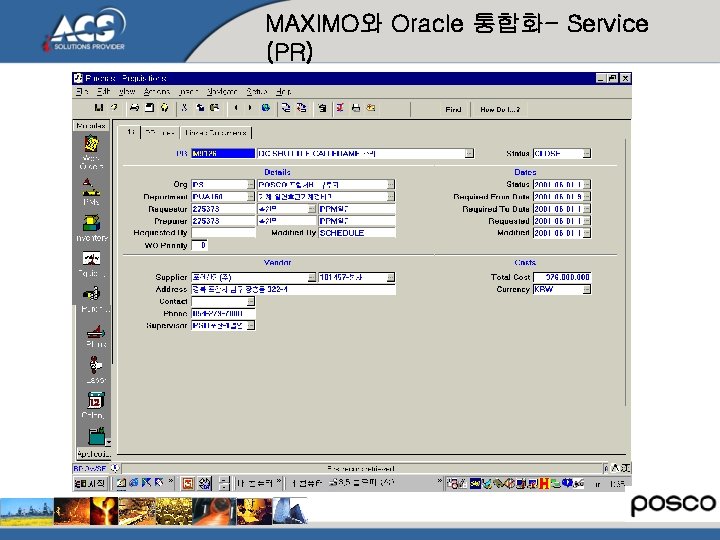The height and width of the screenshot is (540, 720).
Task: Click the globe toolbar icon
Action: click(x=265, y=108)
